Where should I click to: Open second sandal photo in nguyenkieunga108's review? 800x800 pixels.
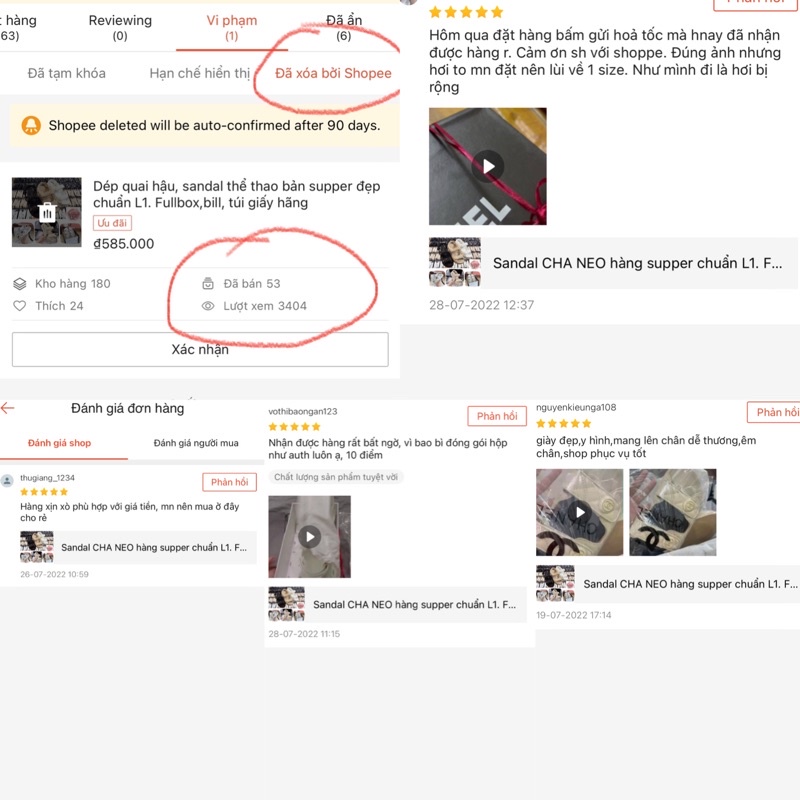click(x=673, y=512)
